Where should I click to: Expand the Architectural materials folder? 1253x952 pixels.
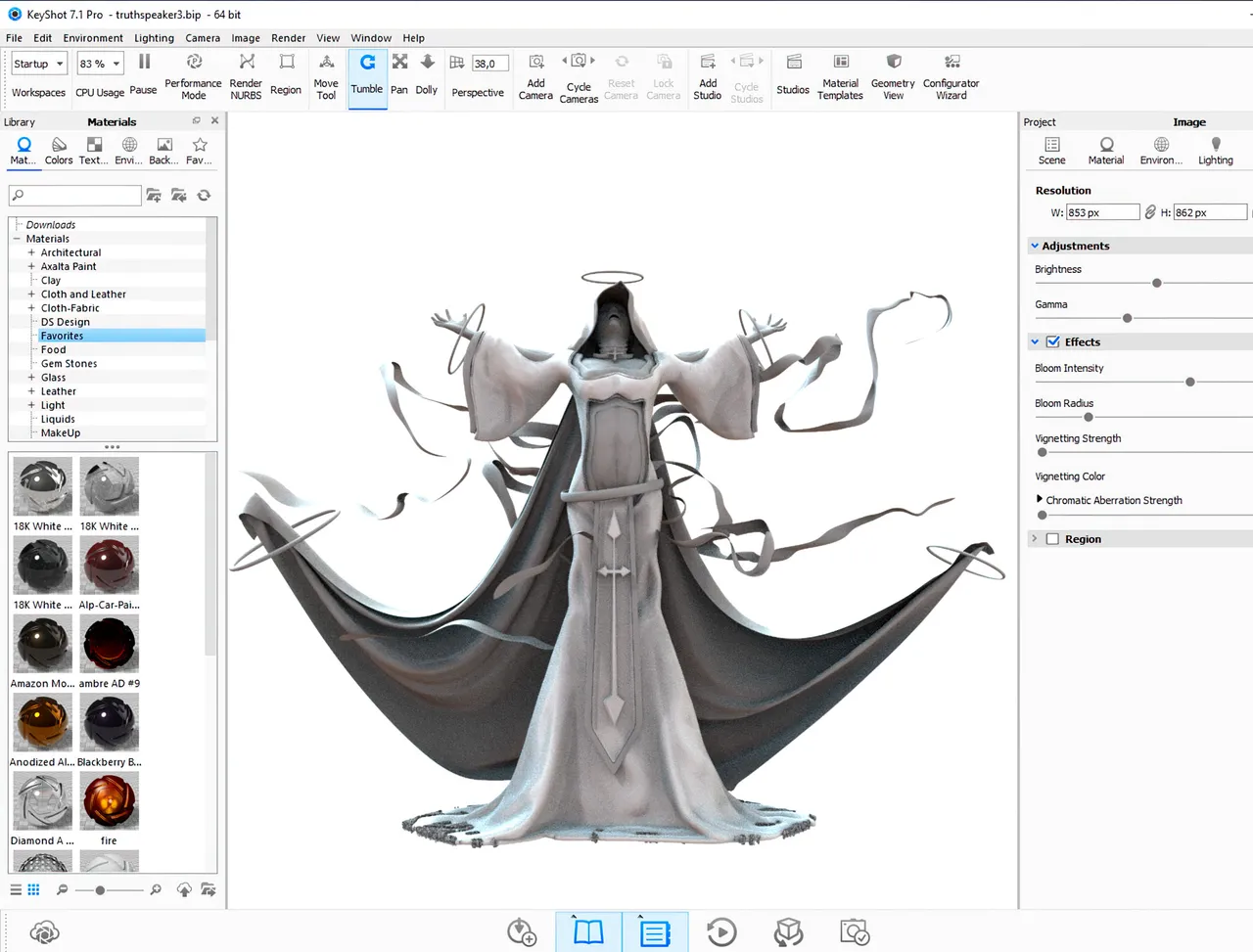[x=31, y=252]
